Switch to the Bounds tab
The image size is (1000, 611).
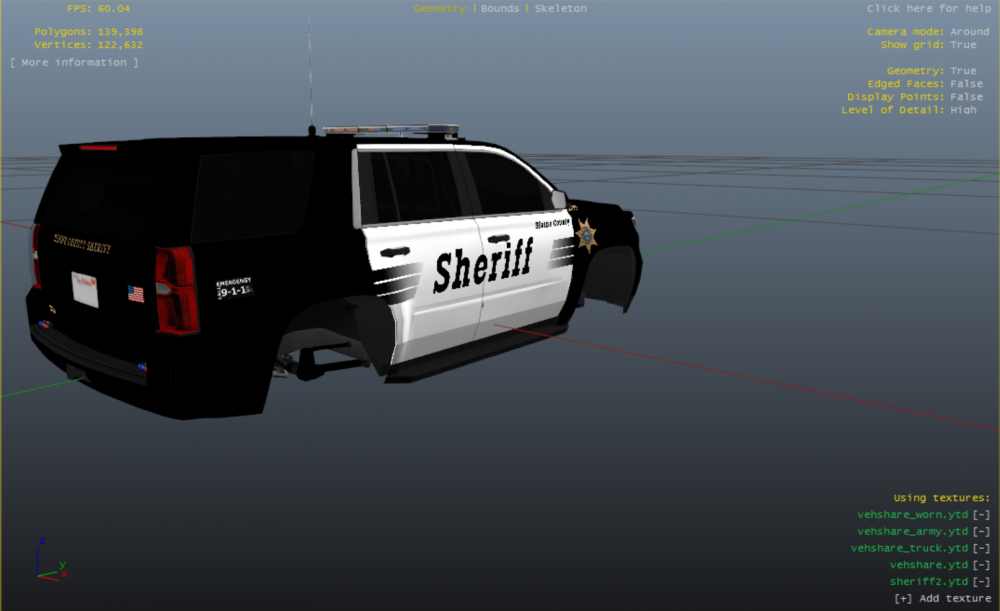click(x=499, y=8)
